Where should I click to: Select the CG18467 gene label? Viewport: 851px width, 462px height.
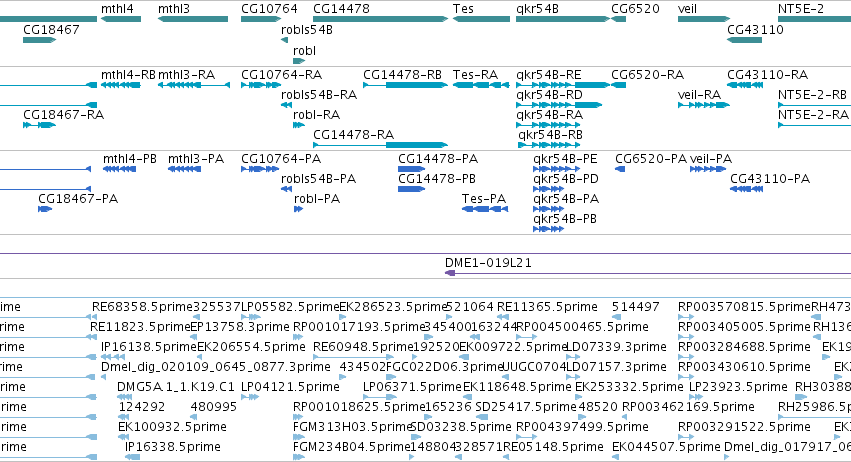pyautogui.click(x=51, y=29)
